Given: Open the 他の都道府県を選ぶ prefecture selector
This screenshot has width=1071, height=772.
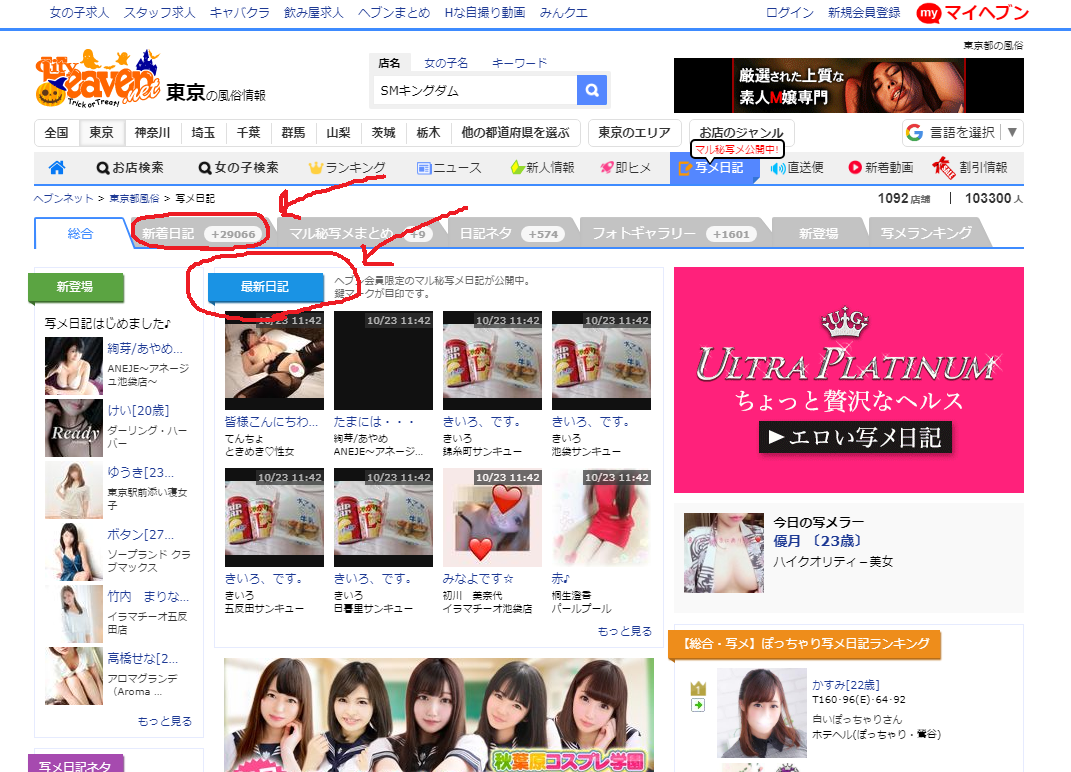Looking at the screenshot, I should pyautogui.click(x=515, y=133).
